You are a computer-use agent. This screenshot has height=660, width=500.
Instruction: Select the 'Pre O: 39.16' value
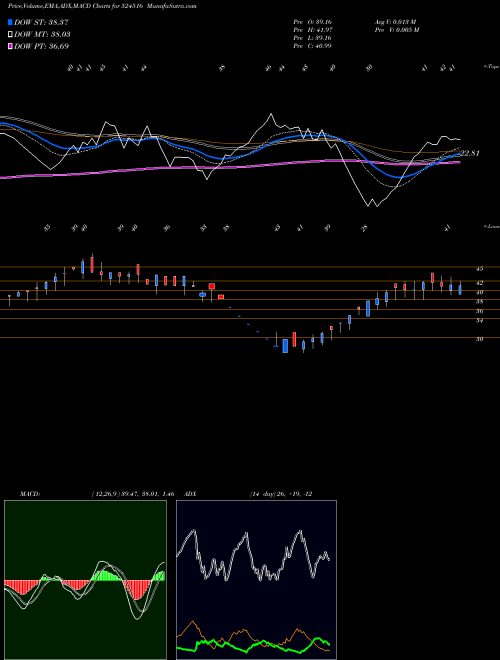(313, 21)
